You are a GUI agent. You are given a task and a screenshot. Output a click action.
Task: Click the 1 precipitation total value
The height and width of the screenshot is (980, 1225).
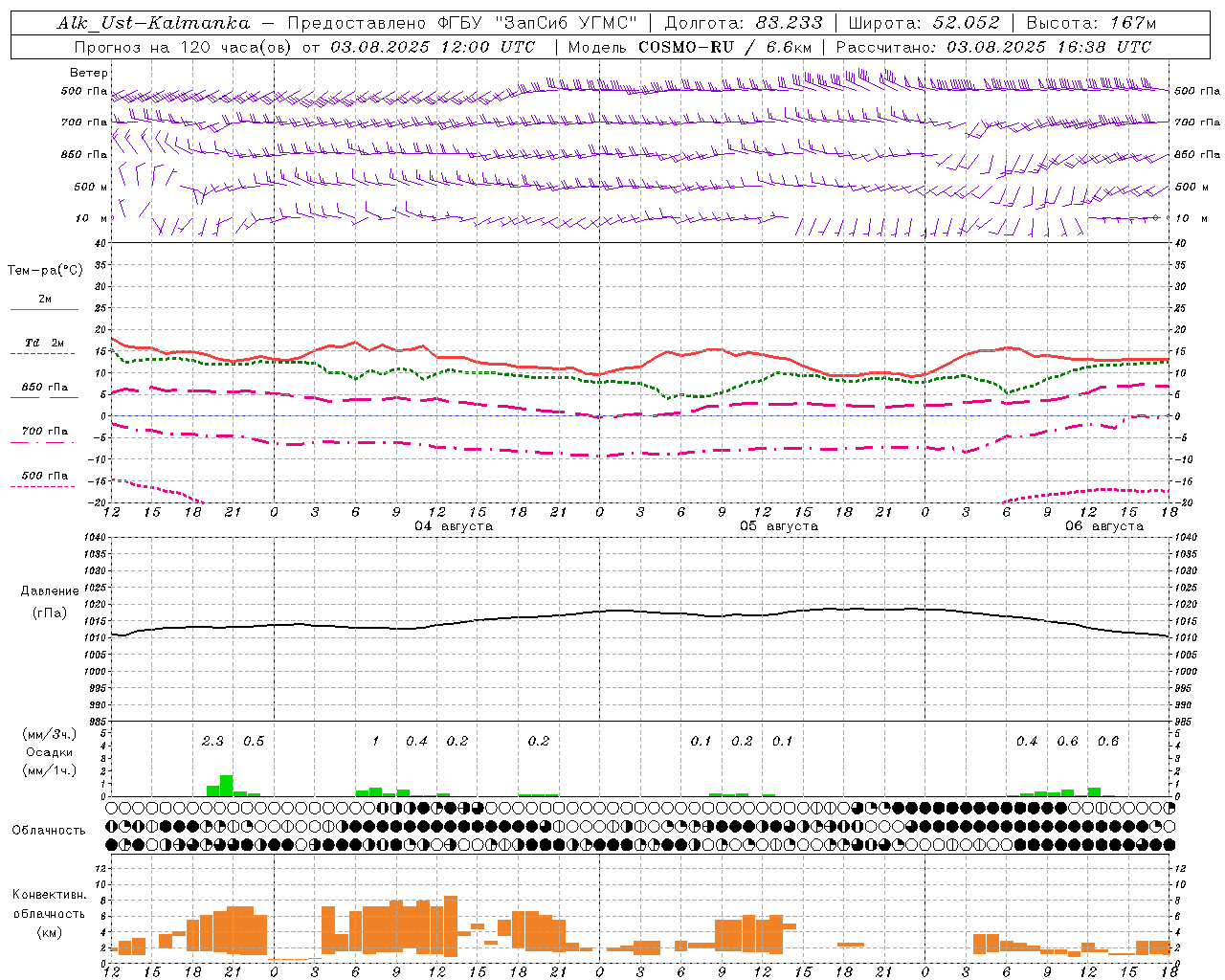pyautogui.click(x=376, y=741)
